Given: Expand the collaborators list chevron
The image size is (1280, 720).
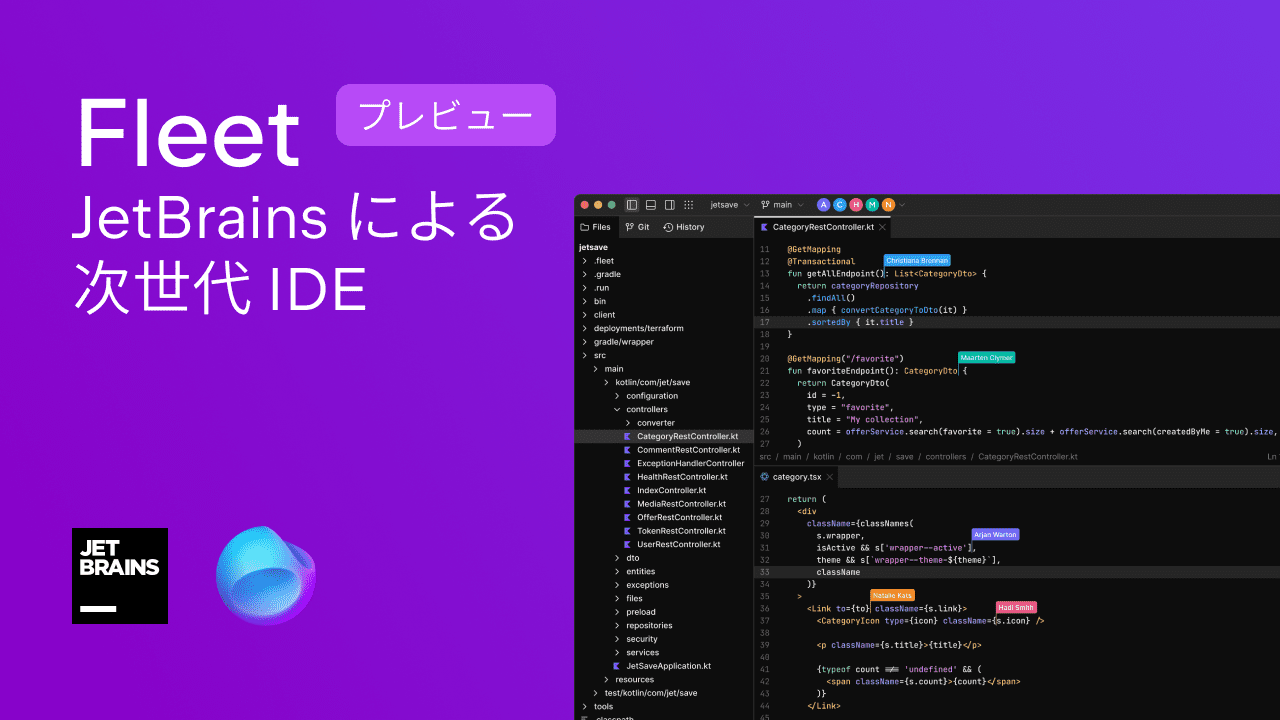Looking at the screenshot, I should coord(902,205).
